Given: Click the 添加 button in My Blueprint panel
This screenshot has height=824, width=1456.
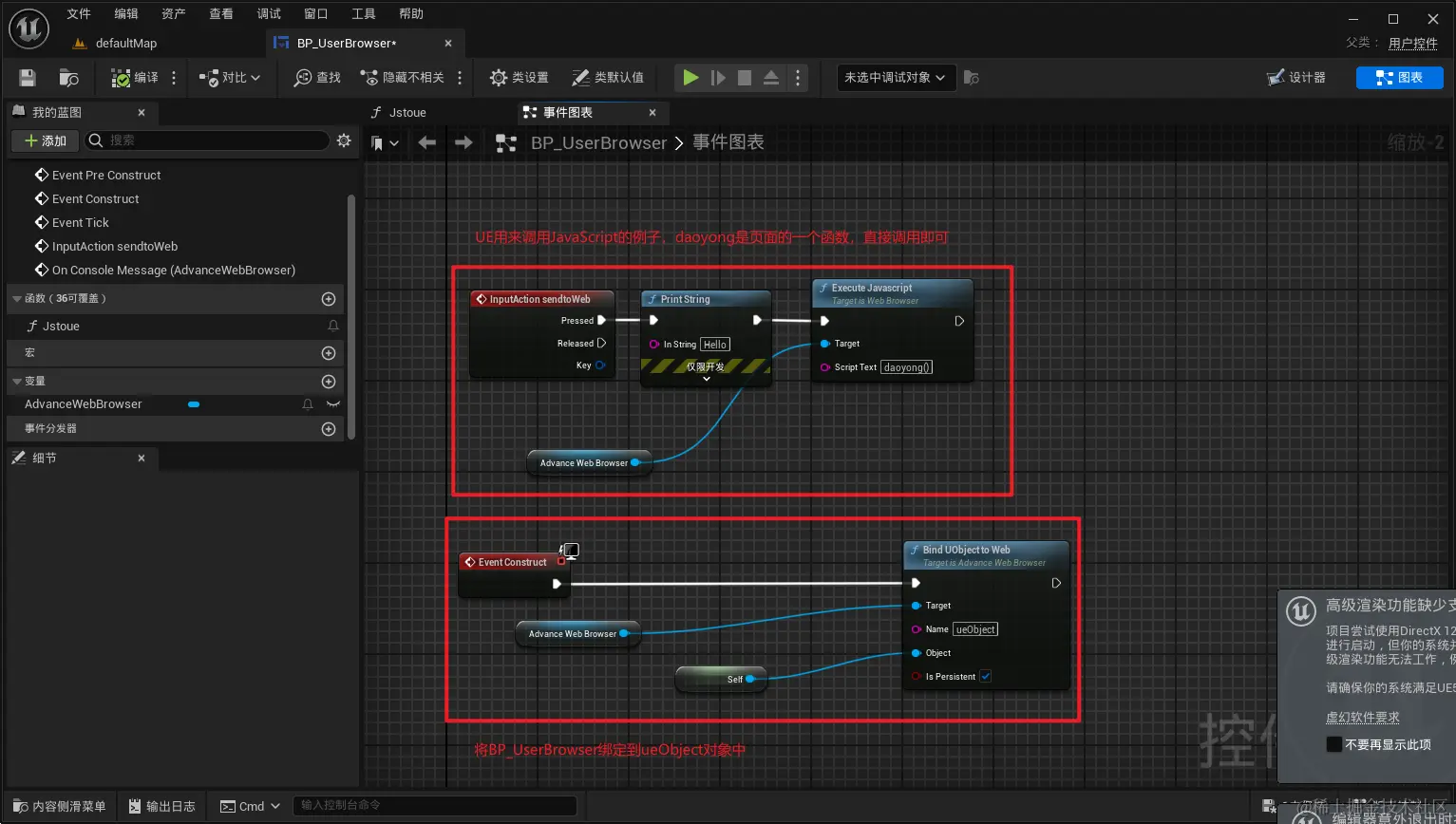Looking at the screenshot, I should pyautogui.click(x=44, y=140).
